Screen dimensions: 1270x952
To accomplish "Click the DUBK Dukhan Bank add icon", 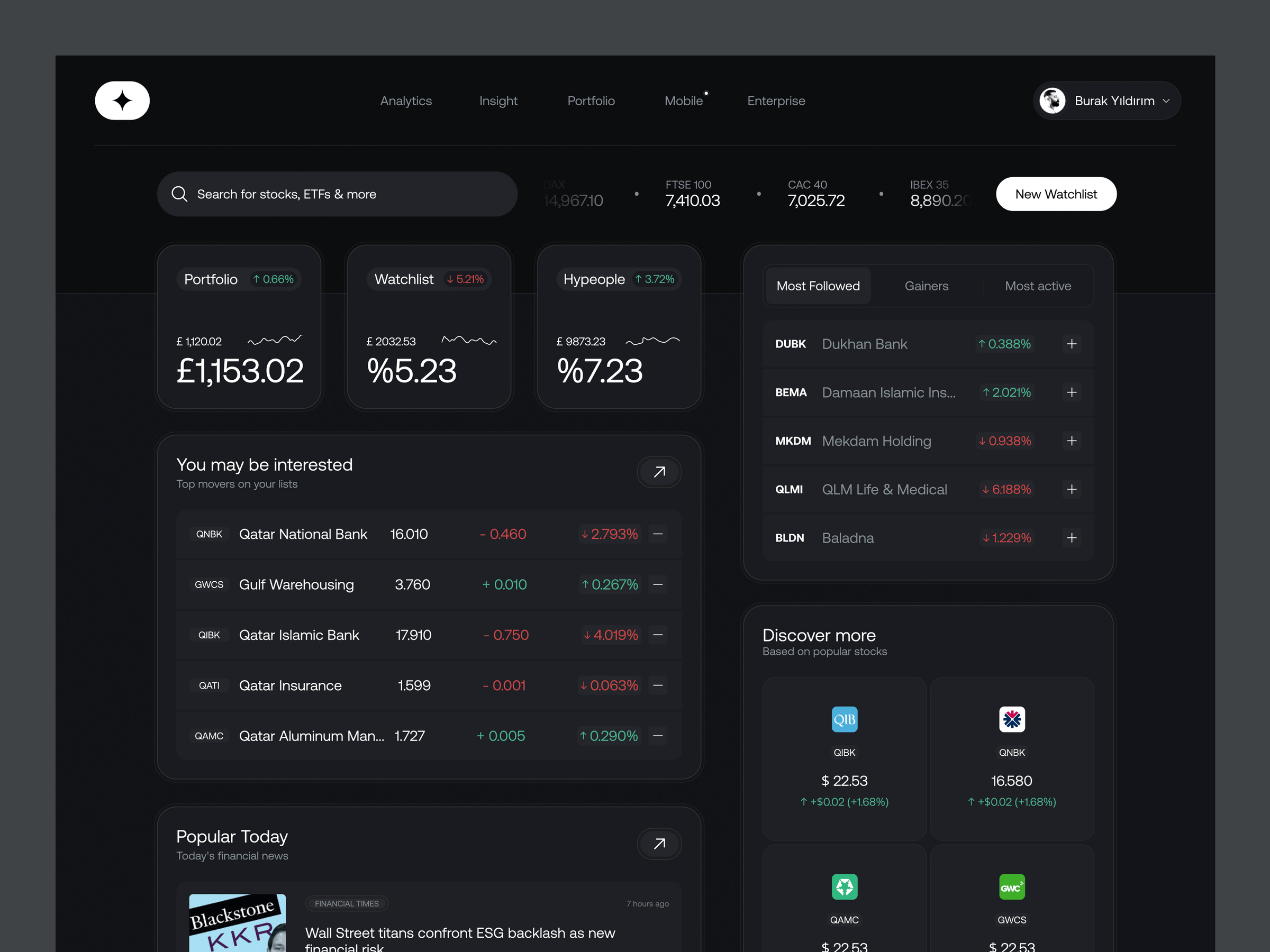I will [x=1072, y=344].
